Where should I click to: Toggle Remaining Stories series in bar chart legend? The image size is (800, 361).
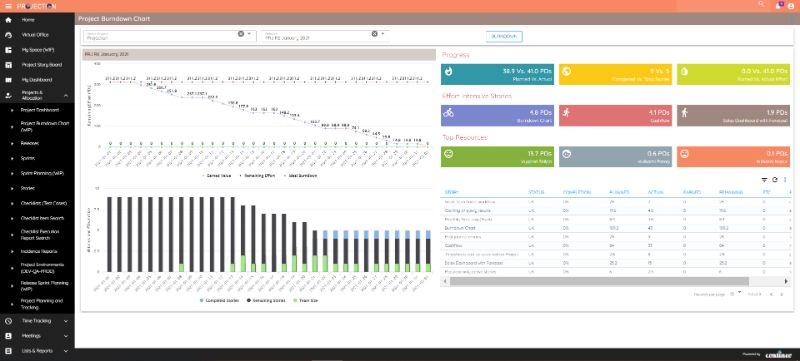pyautogui.click(x=265, y=300)
